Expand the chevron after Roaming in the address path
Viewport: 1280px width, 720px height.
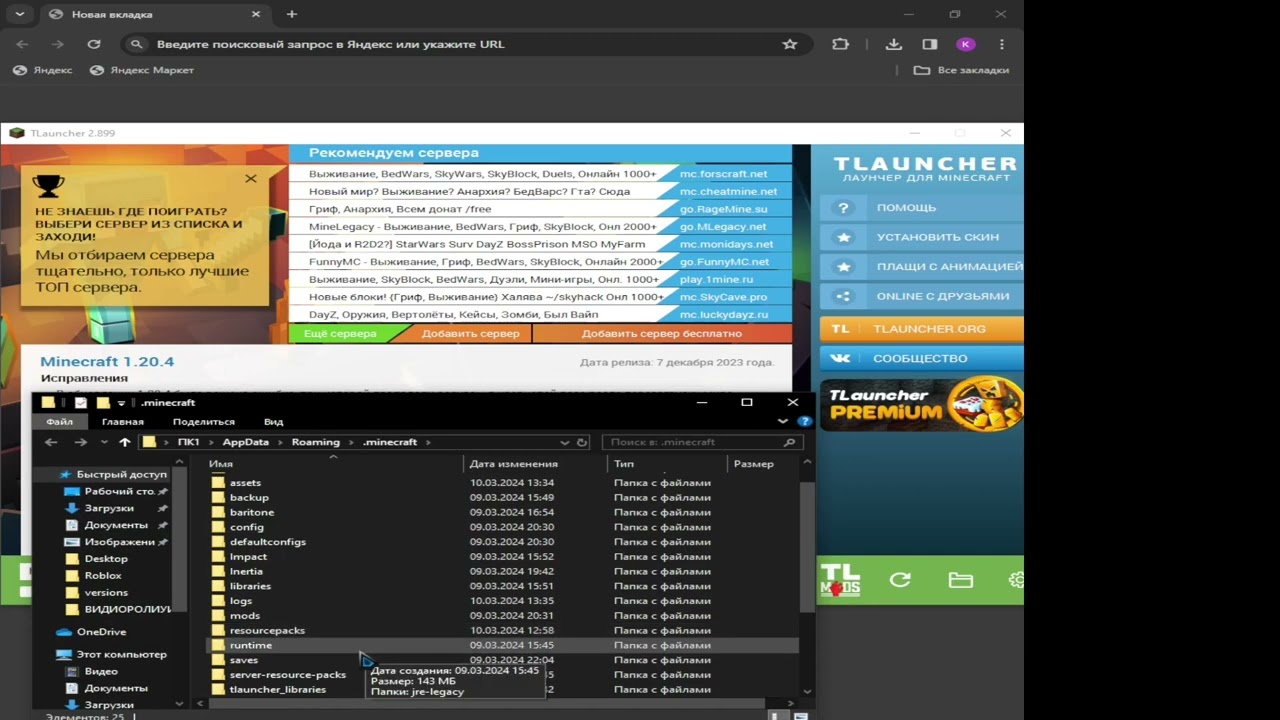point(350,442)
